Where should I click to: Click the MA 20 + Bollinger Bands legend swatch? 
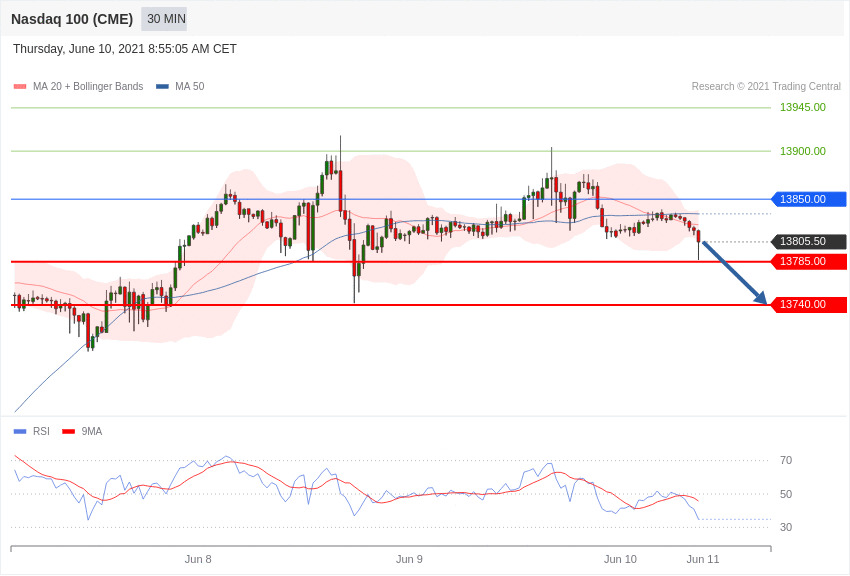20,87
